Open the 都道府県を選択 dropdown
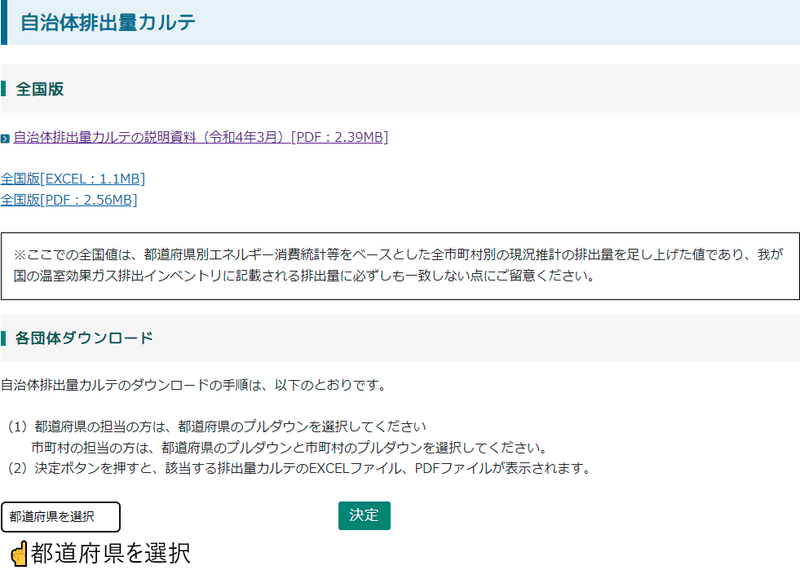This screenshot has height=570, width=800. [x=61, y=517]
